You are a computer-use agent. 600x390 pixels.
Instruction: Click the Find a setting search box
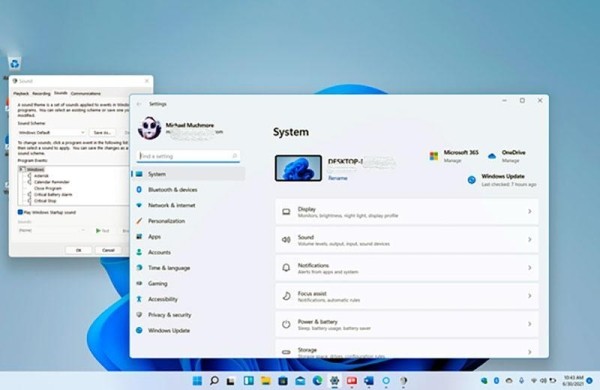click(x=188, y=156)
